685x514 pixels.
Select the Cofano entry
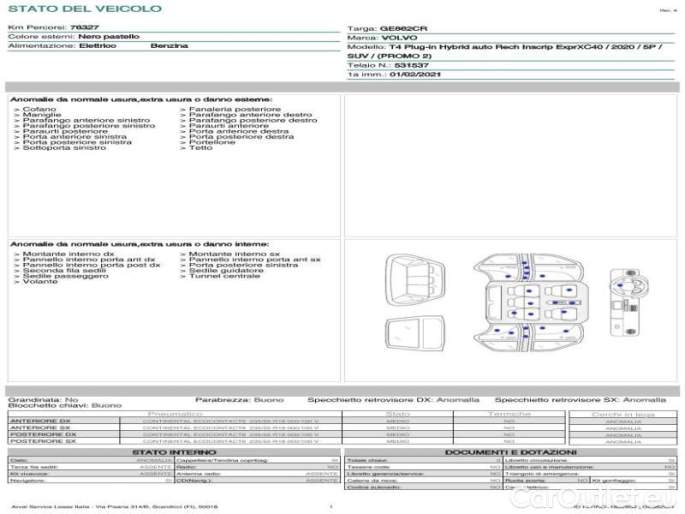(39, 109)
